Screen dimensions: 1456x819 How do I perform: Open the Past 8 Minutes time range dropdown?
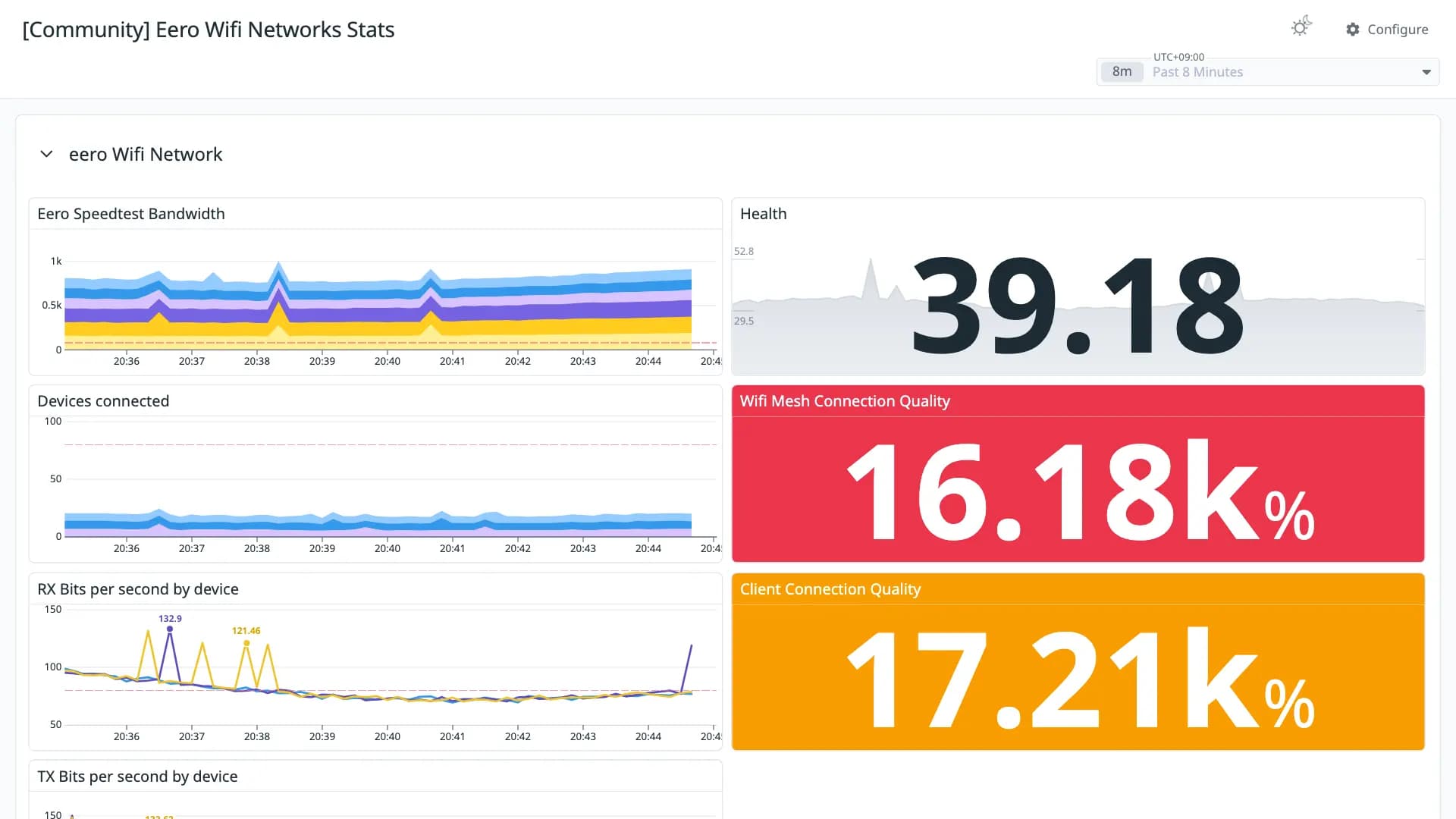pyautogui.click(x=1267, y=72)
